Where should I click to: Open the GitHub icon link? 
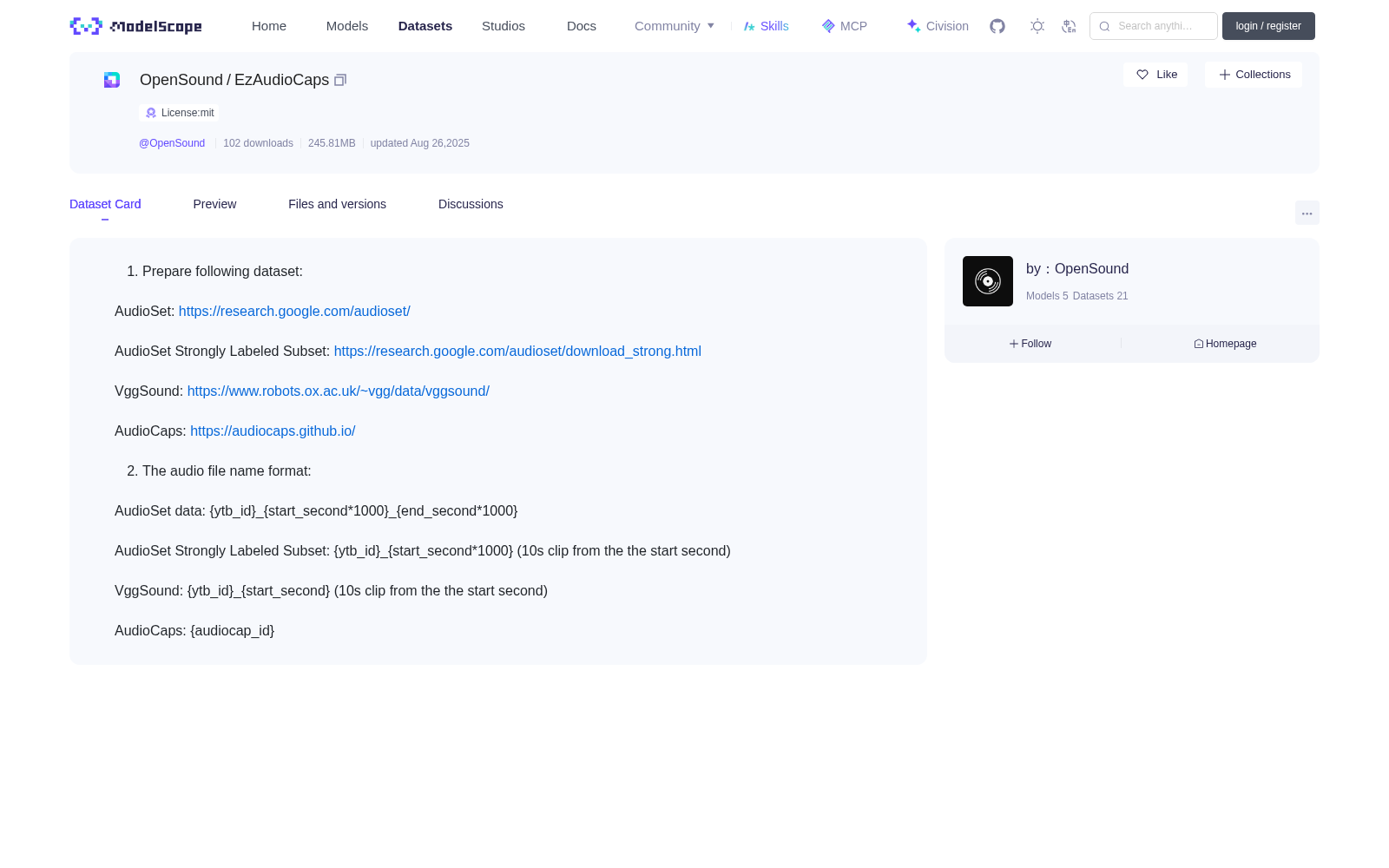coord(997,26)
